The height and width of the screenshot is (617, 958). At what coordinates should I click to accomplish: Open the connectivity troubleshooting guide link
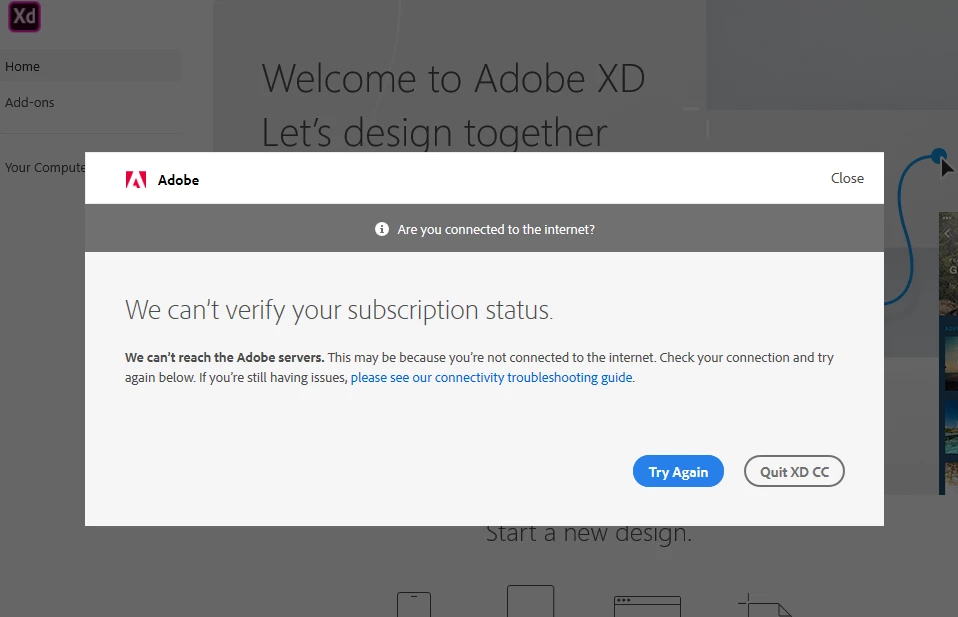pos(492,378)
